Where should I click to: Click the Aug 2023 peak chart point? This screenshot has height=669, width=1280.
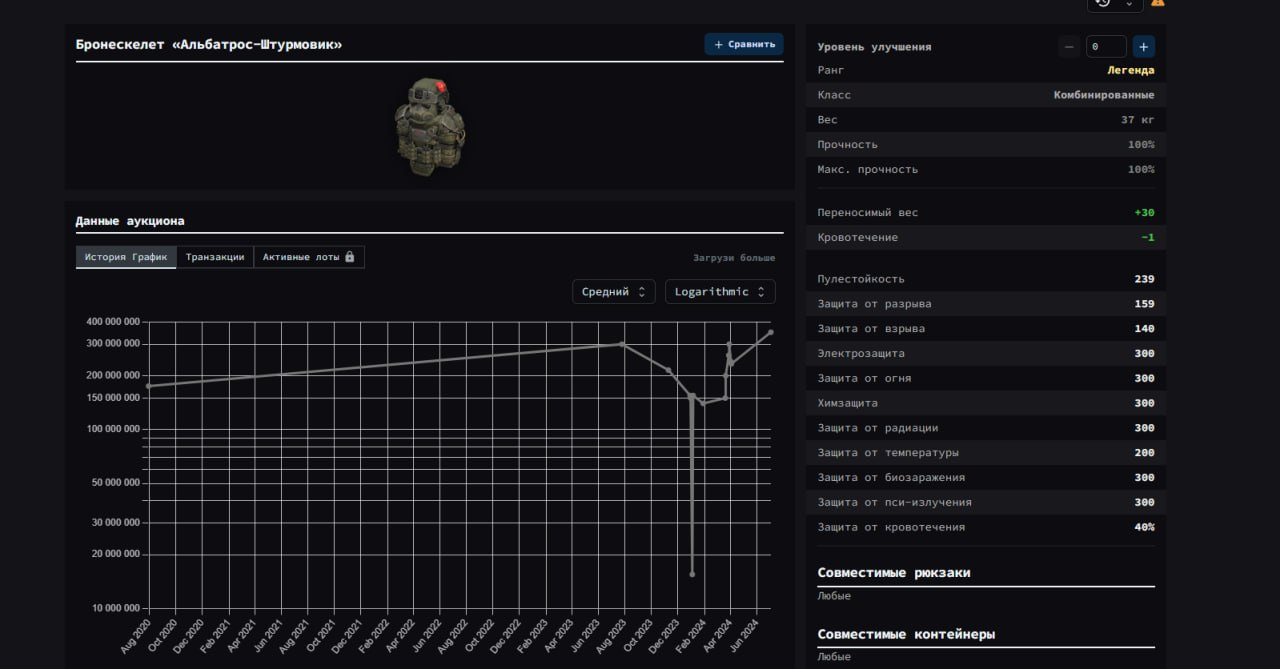[x=622, y=344]
